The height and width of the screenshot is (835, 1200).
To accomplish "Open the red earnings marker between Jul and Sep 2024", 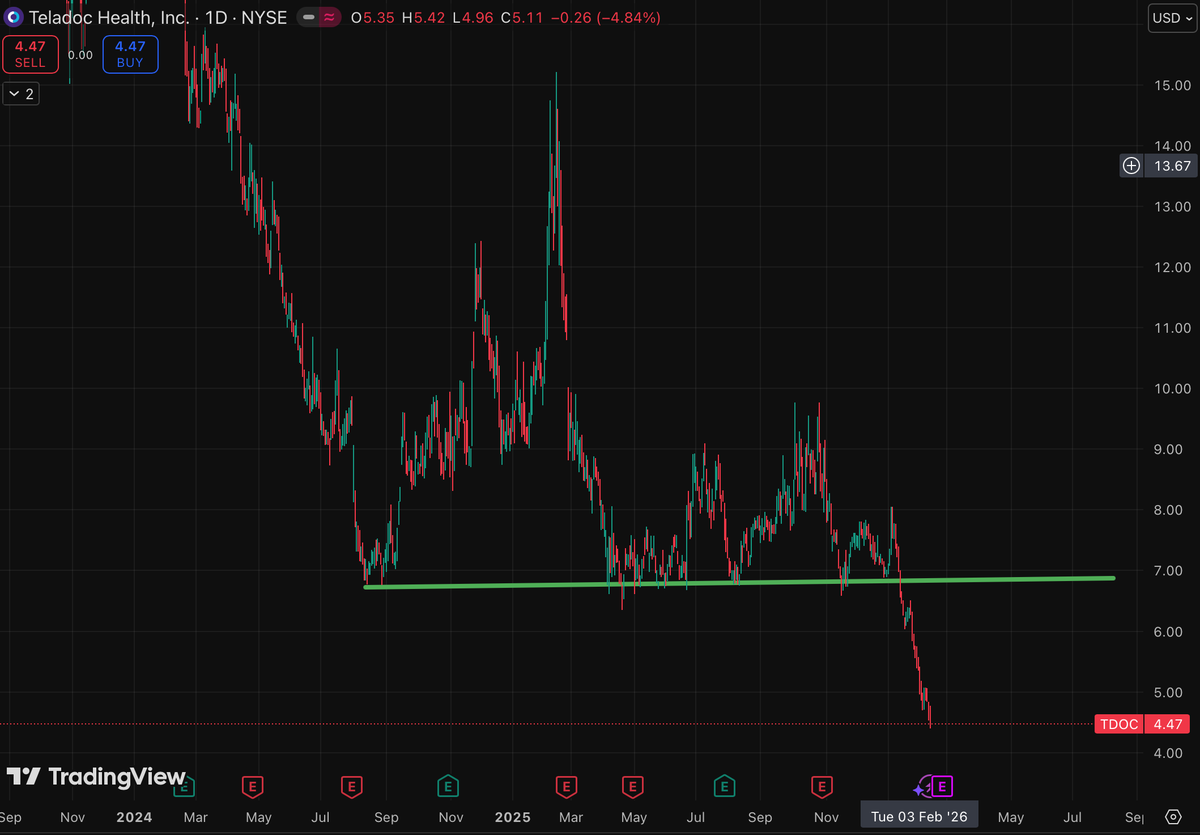I will coord(351,787).
